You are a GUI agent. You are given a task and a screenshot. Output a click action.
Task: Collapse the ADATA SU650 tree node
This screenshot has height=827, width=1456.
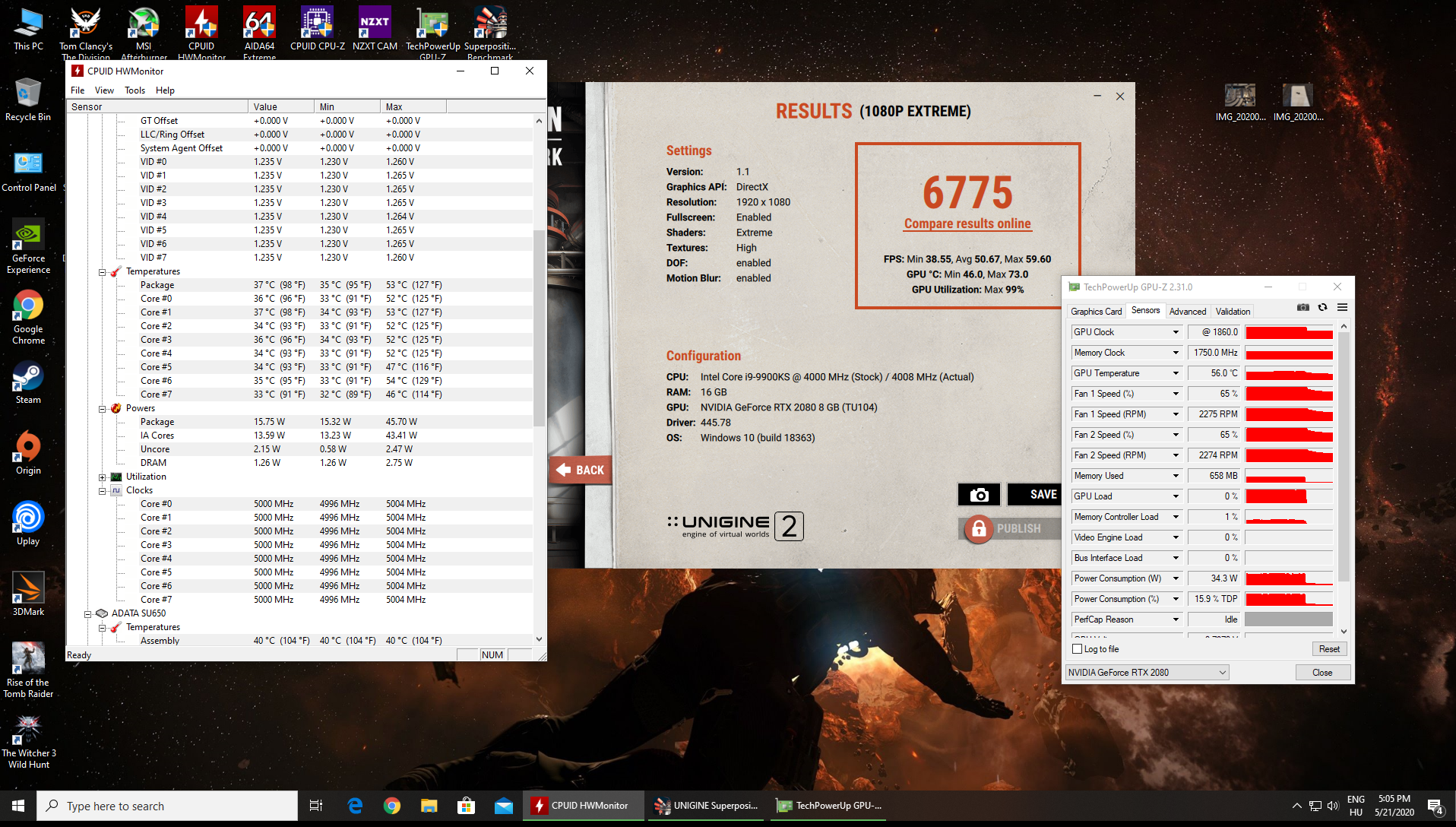(x=87, y=614)
